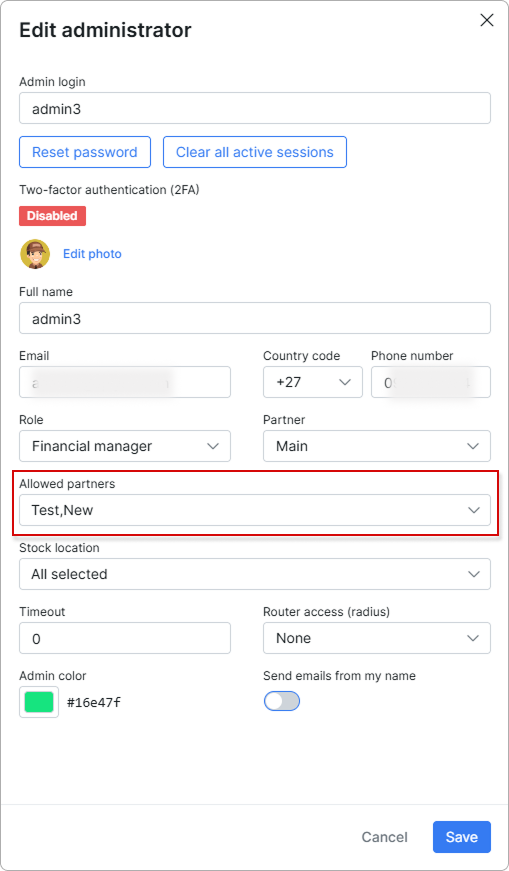Edit the Timeout value field
Viewport: 509px width, 871px height.
[x=125, y=638]
